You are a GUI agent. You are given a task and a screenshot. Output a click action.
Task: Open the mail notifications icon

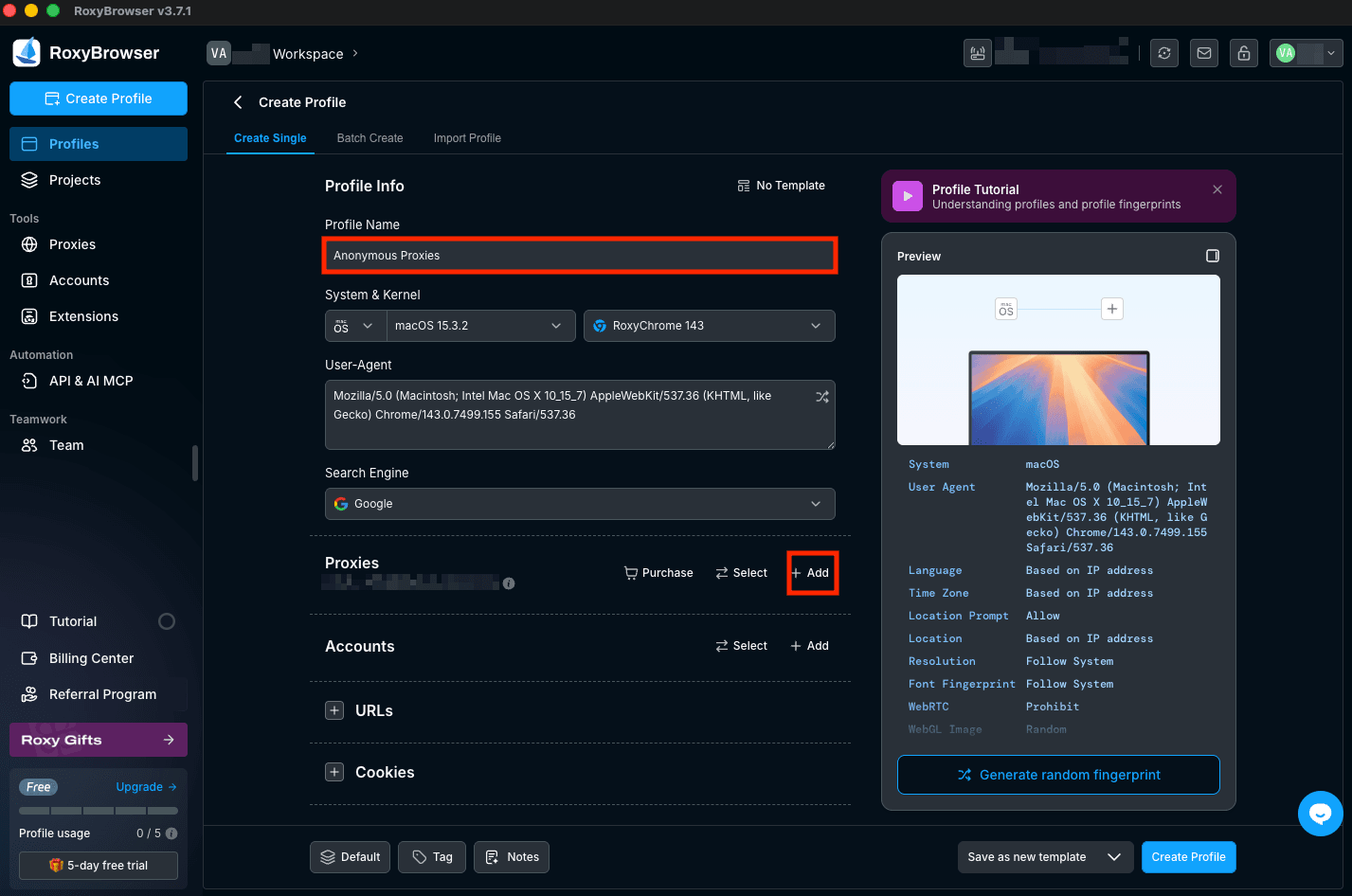pos(1203,53)
